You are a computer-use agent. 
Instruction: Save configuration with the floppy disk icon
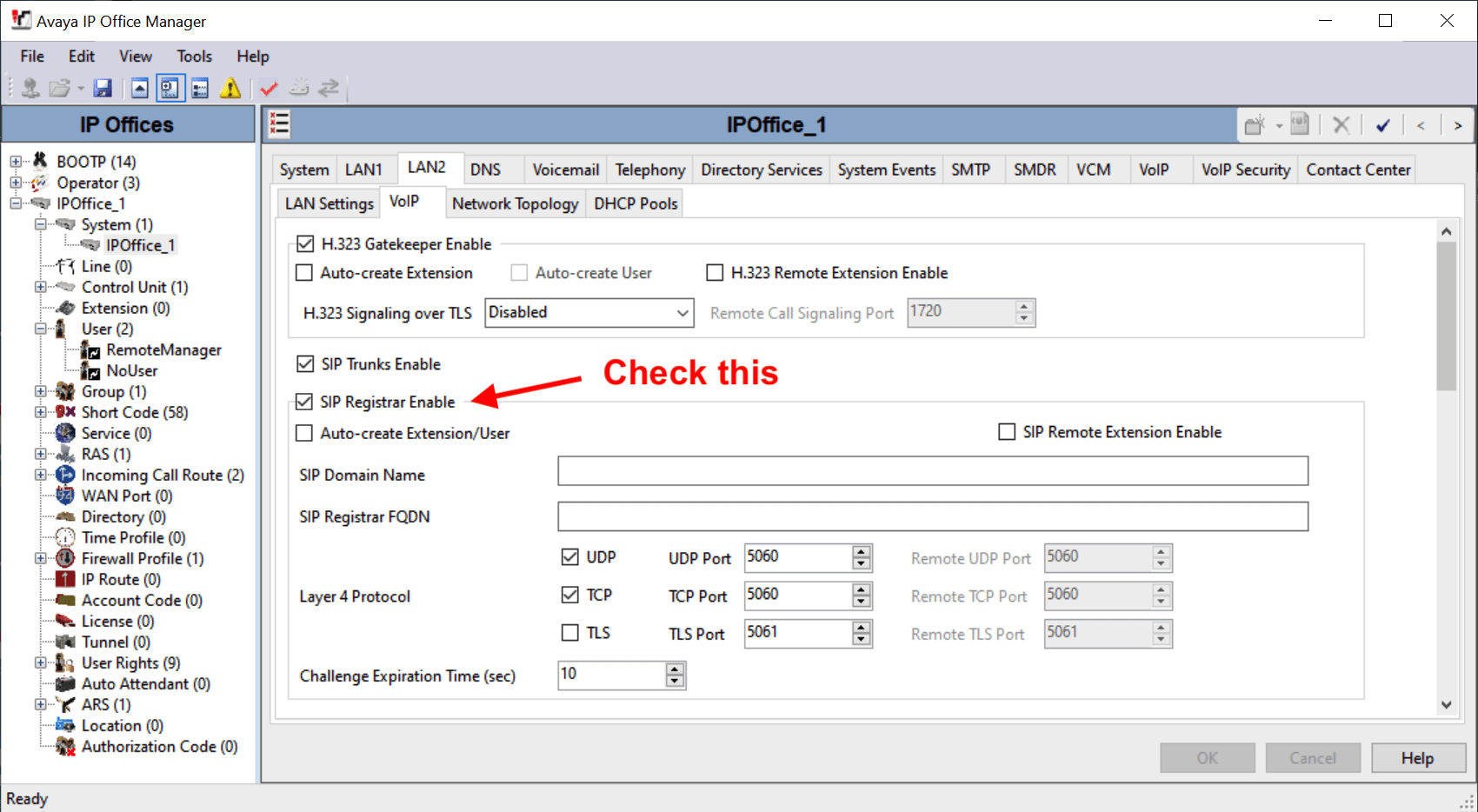103,88
